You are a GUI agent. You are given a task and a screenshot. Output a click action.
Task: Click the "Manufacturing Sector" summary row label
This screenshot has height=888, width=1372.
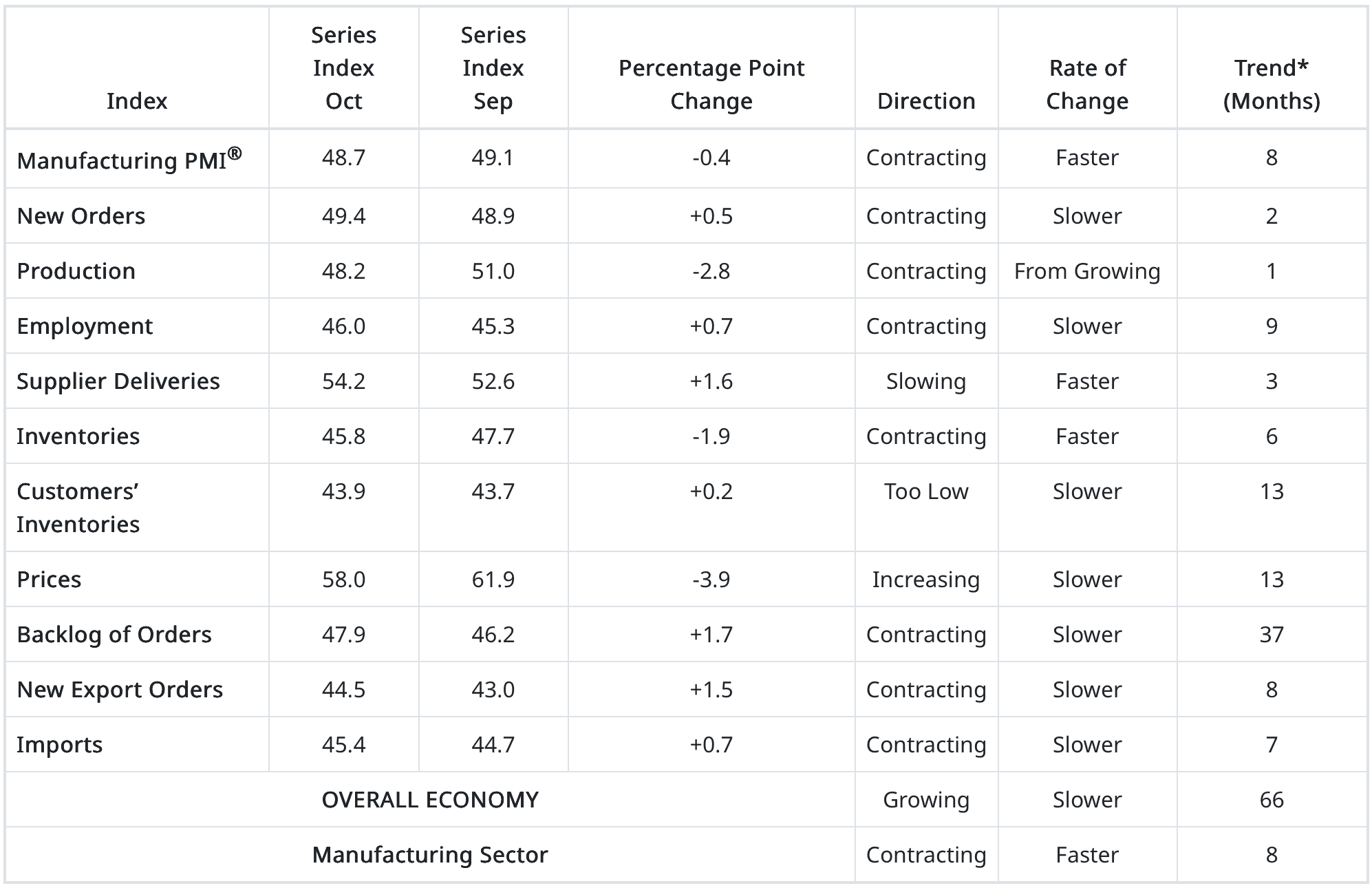(430, 855)
